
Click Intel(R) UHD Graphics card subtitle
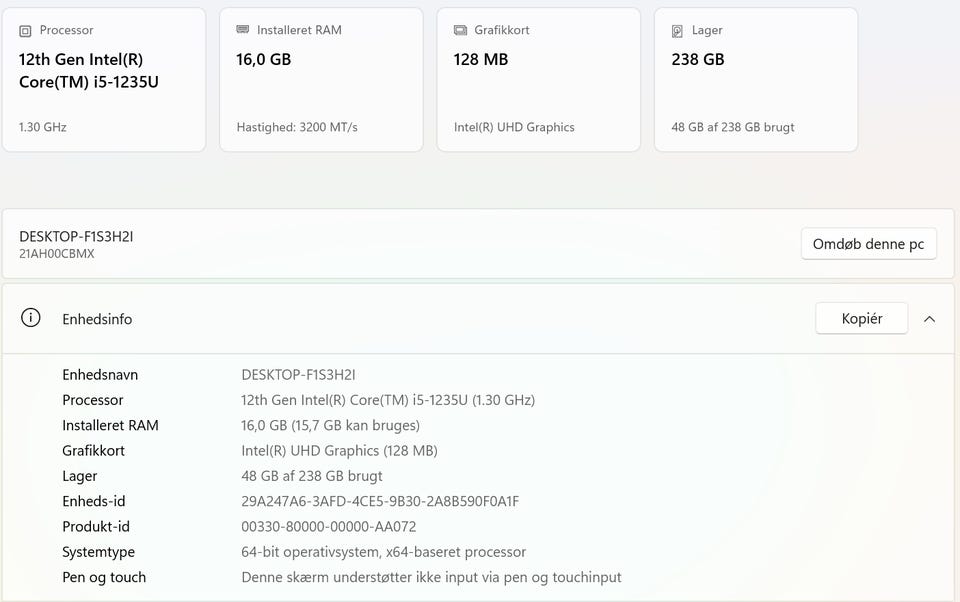click(514, 127)
